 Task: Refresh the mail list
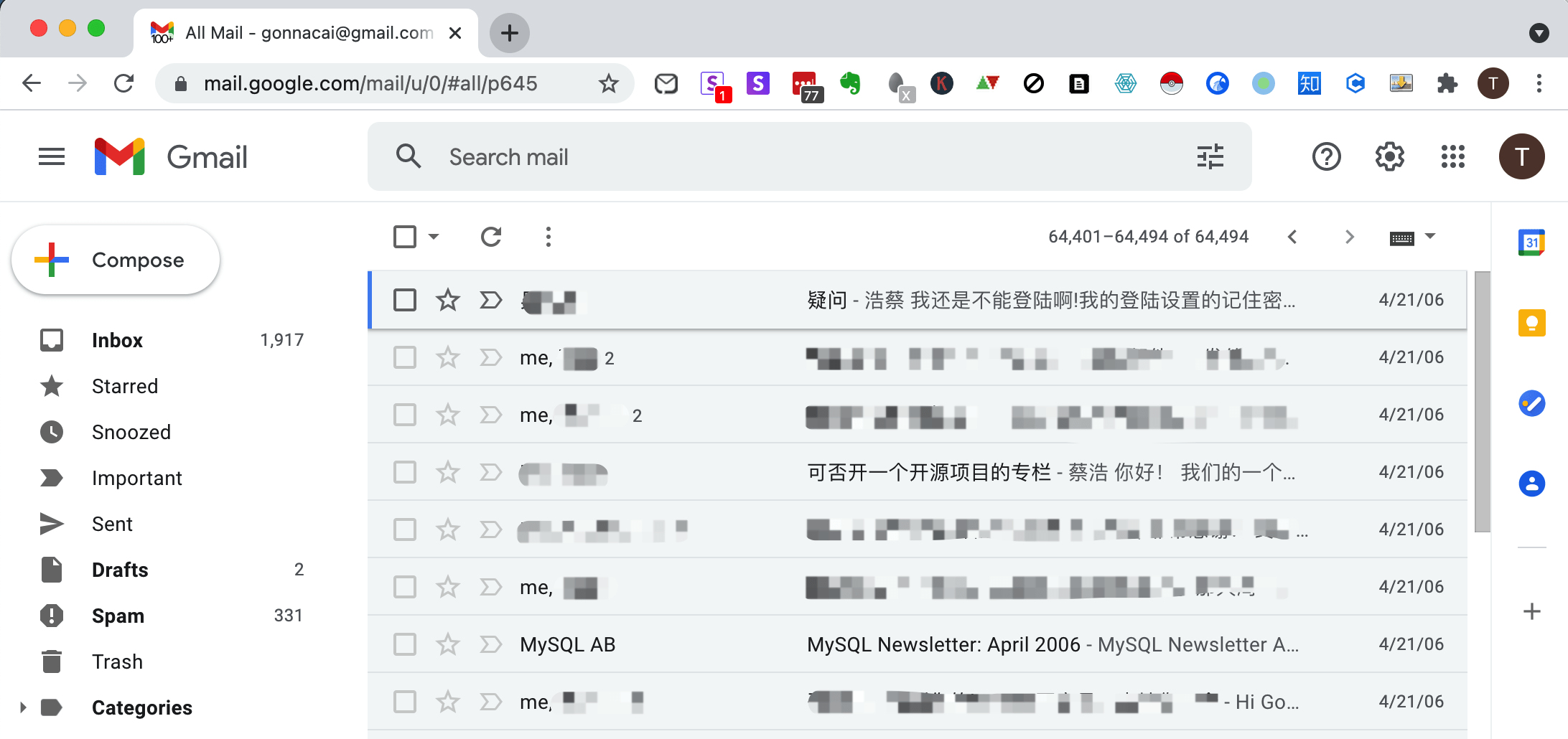click(491, 237)
